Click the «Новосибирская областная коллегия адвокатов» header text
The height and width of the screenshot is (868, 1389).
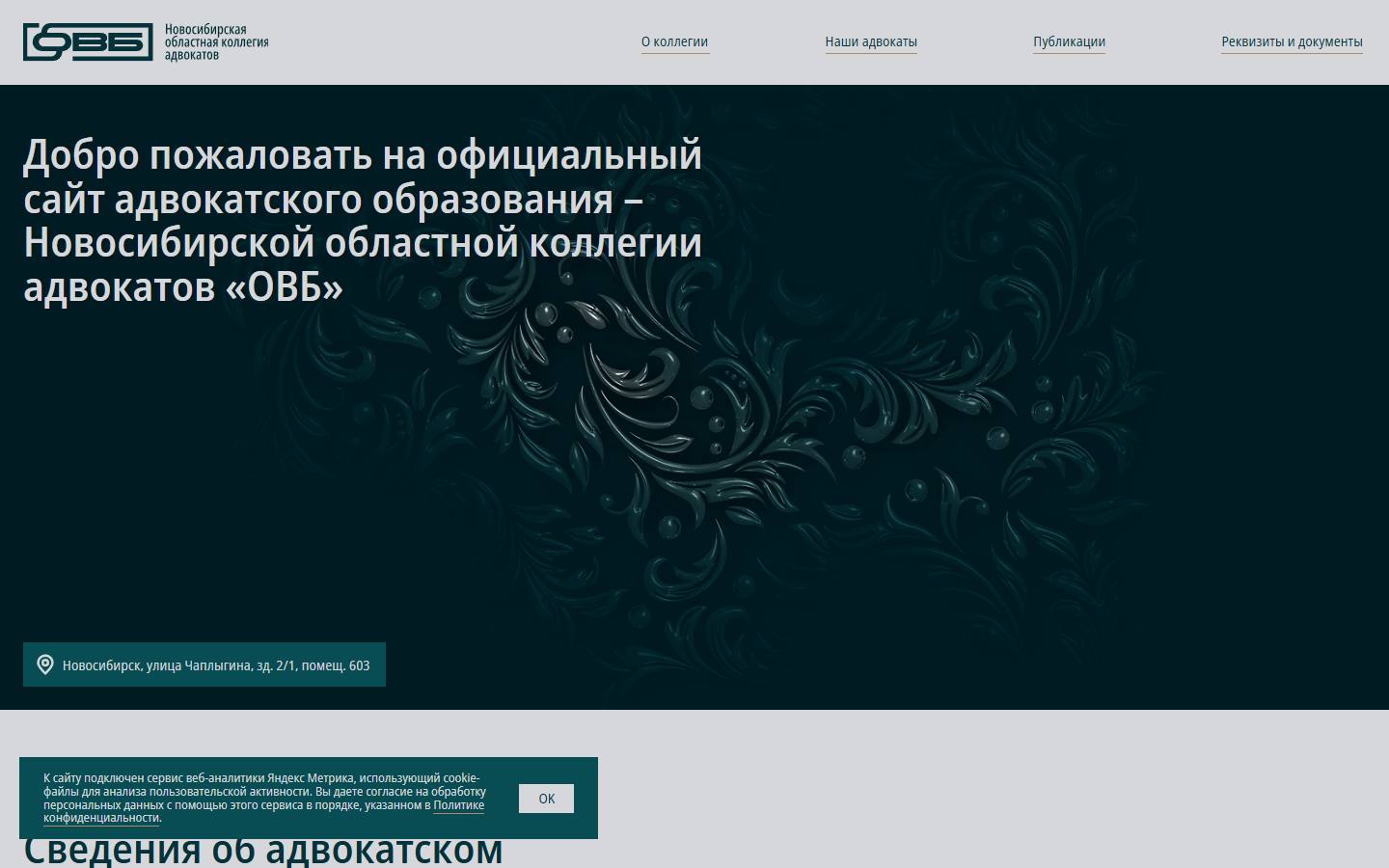[x=216, y=42]
